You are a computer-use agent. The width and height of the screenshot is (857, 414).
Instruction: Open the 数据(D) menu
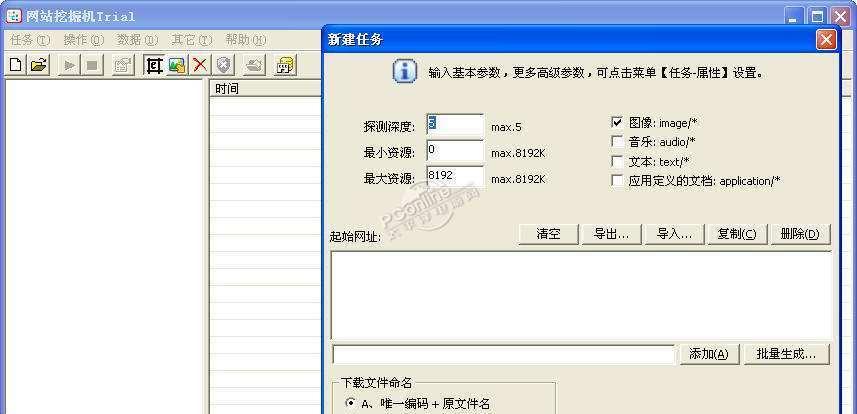pyautogui.click(x=137, y=40)
